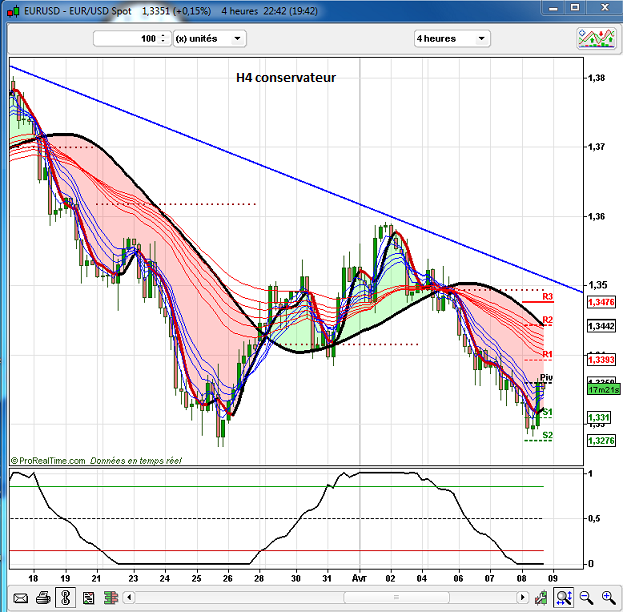Open the indicators chart icon top-right
The height and width of the screenshot is (612, 623).
tap(595, 38)
